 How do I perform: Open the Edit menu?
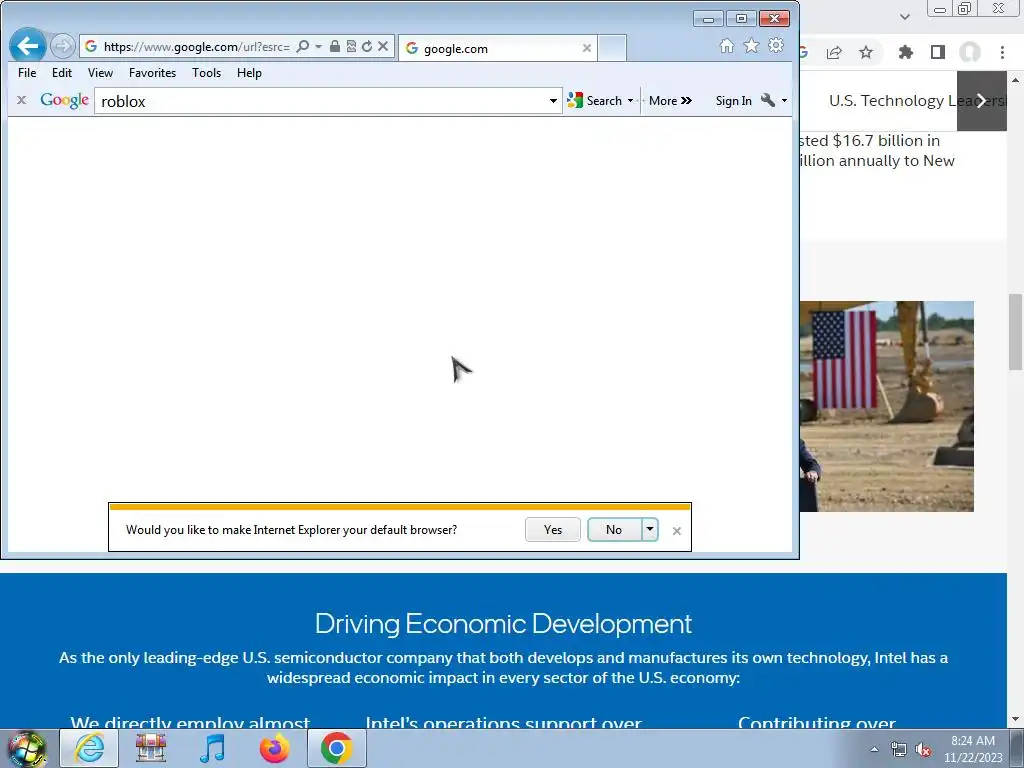pos(62,73)
